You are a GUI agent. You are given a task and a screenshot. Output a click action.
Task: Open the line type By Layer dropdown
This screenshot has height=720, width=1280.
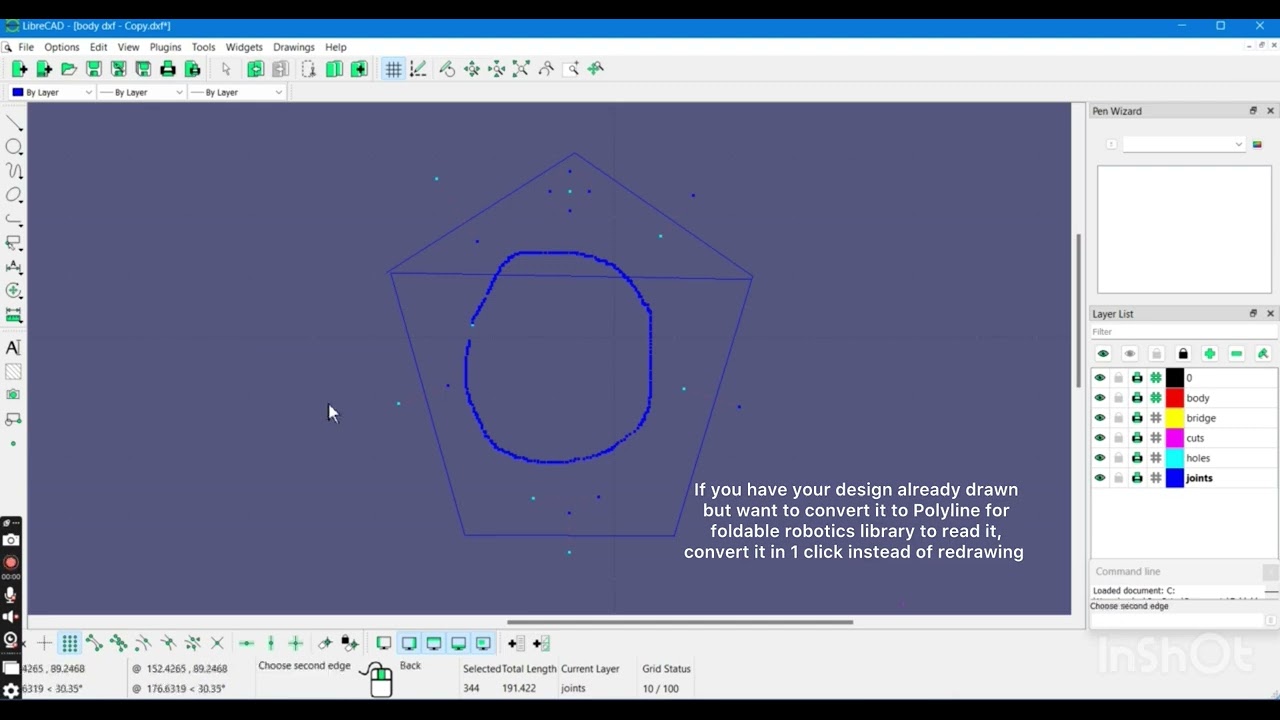236,92
